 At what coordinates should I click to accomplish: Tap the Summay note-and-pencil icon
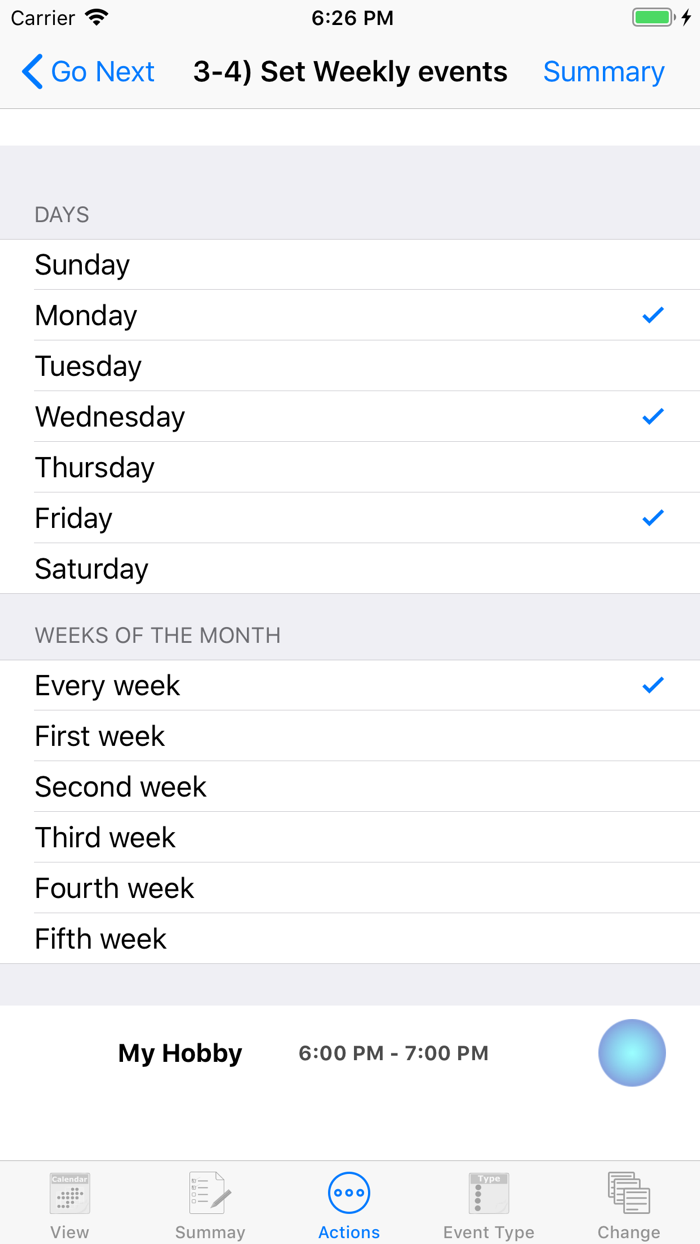209,1192
